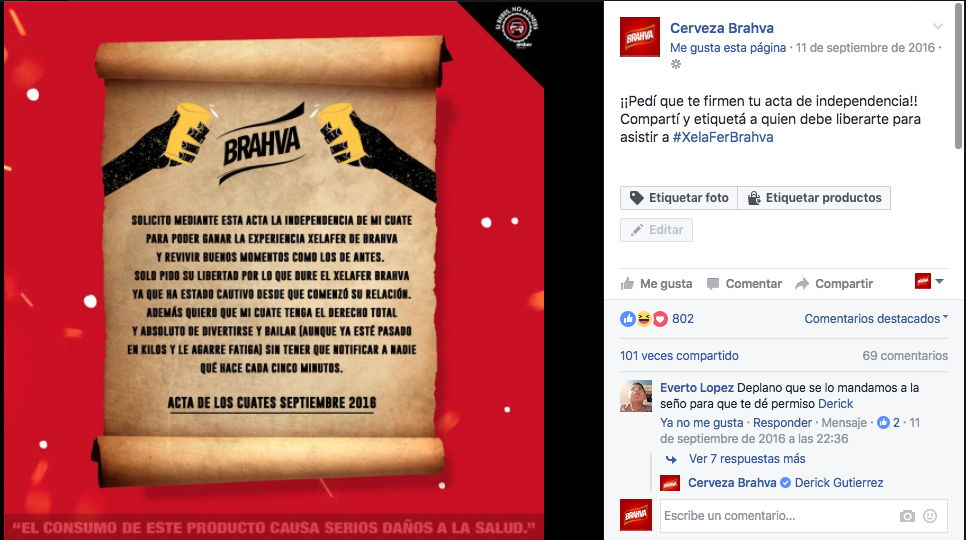Click the Etiquetar foto button

(x=679, y=198)
